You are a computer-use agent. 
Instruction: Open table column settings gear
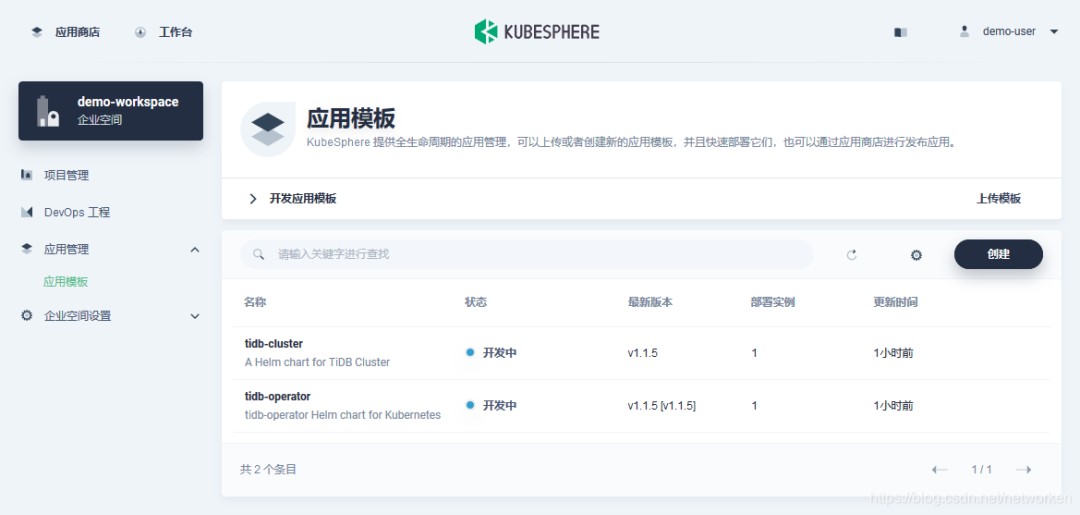click(x=916, y=255)
